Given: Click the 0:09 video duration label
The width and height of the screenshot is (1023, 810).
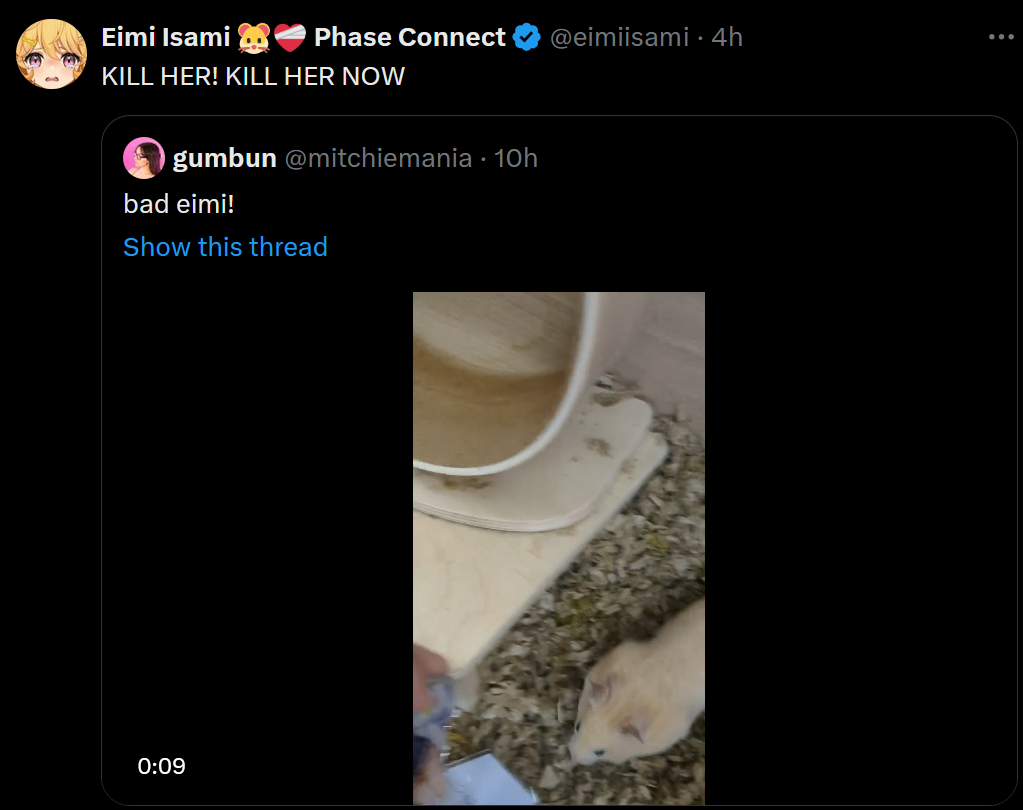Looking at the screenshot, I should (162, 766).
